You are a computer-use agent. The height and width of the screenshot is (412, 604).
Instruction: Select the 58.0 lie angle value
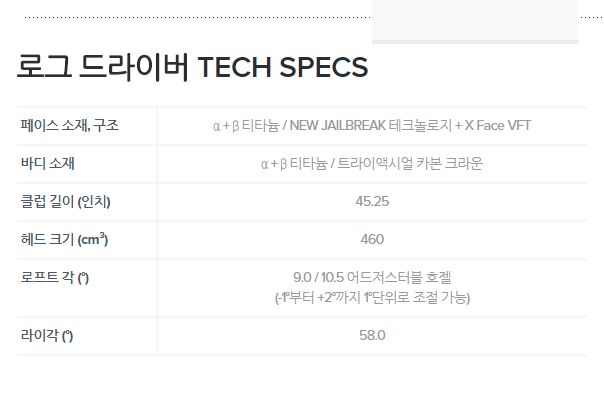click(x=372, y=335)
